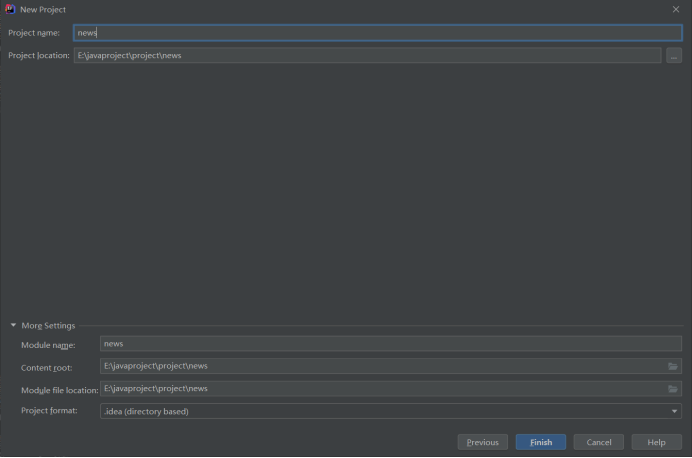The image size is (692, 458).
Task: Click Finish to create the project
Action: point(541,442)
